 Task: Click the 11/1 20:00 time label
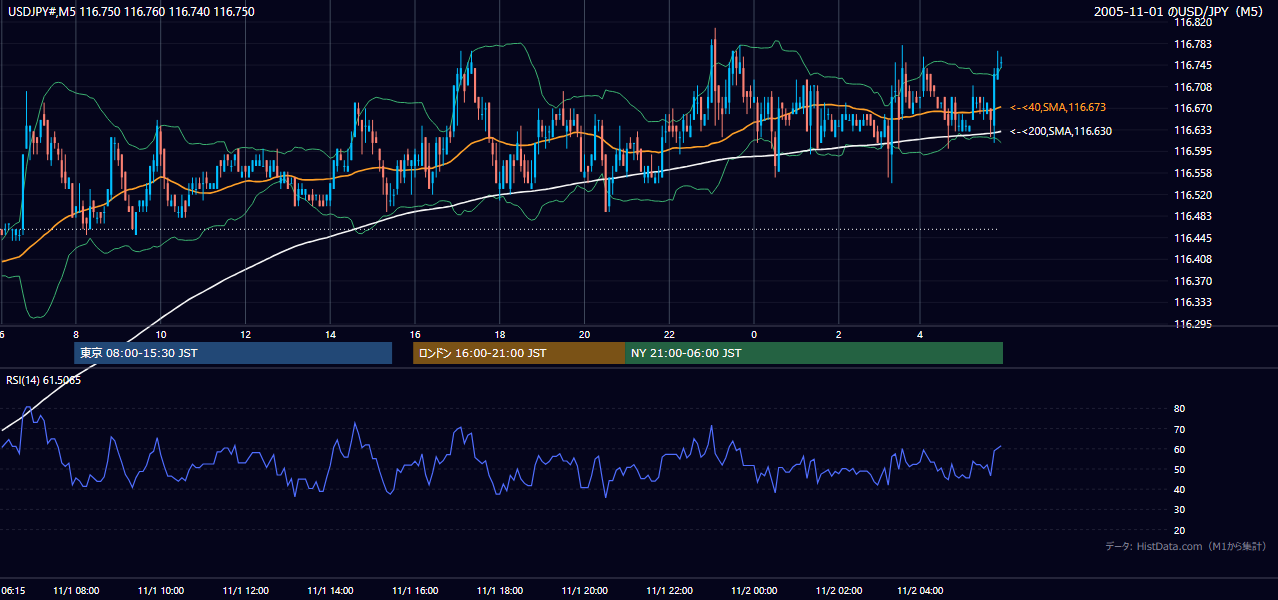click(585, 591)
